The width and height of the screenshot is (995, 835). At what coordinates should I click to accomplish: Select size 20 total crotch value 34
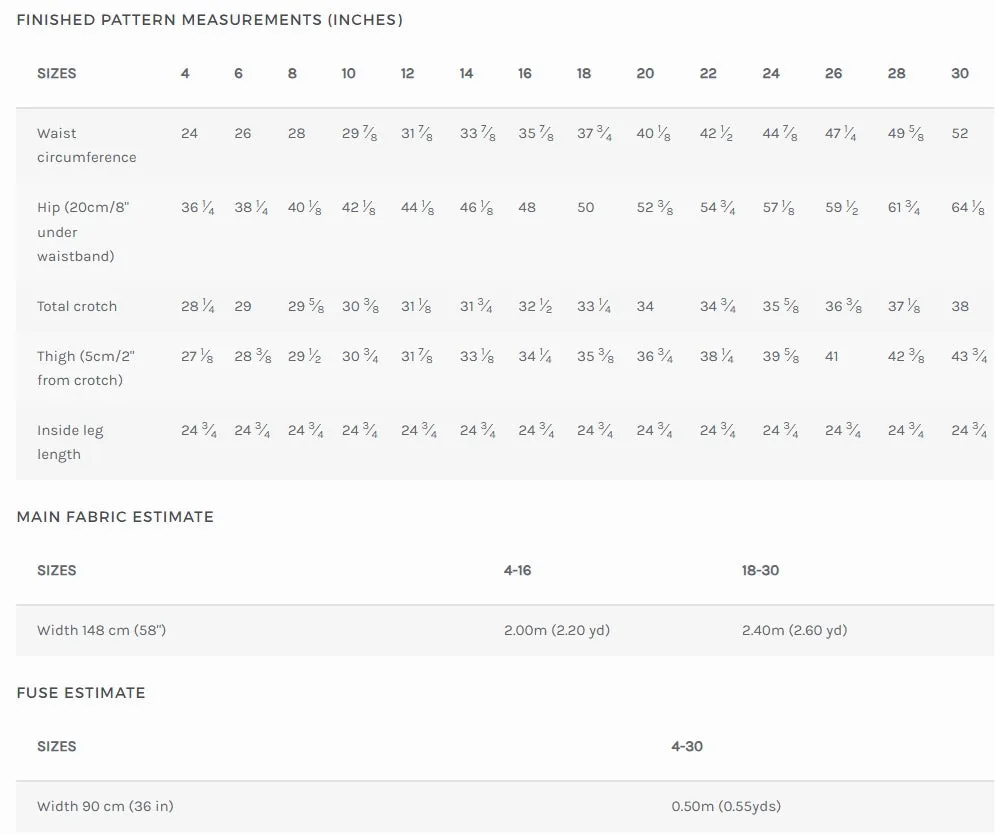[x=645, y=306]
